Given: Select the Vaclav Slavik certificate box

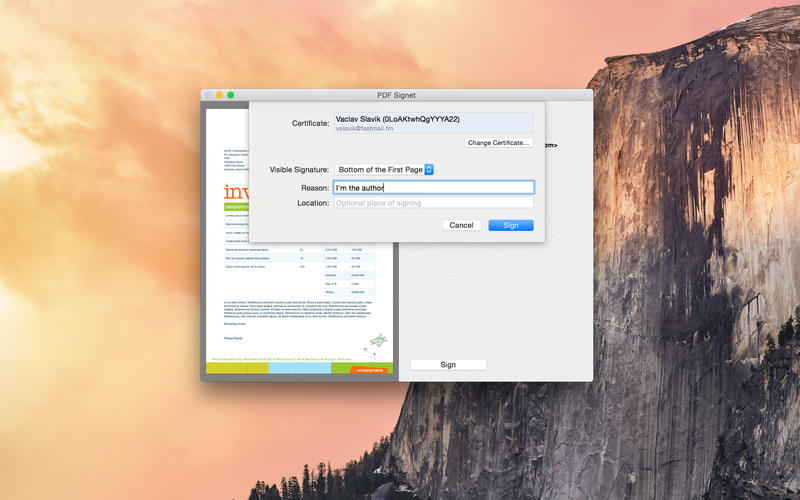Looking at the screenshot, I should 432,123.
